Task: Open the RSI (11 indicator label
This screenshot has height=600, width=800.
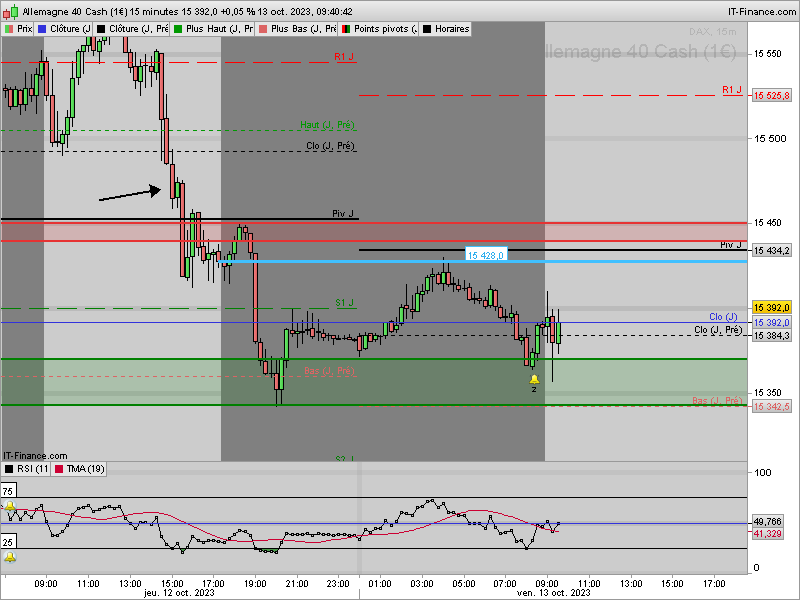Action: click(27, 468)
